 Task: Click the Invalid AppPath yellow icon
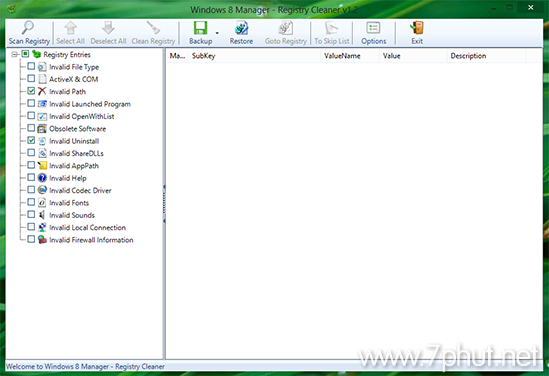tap(42, 166)
